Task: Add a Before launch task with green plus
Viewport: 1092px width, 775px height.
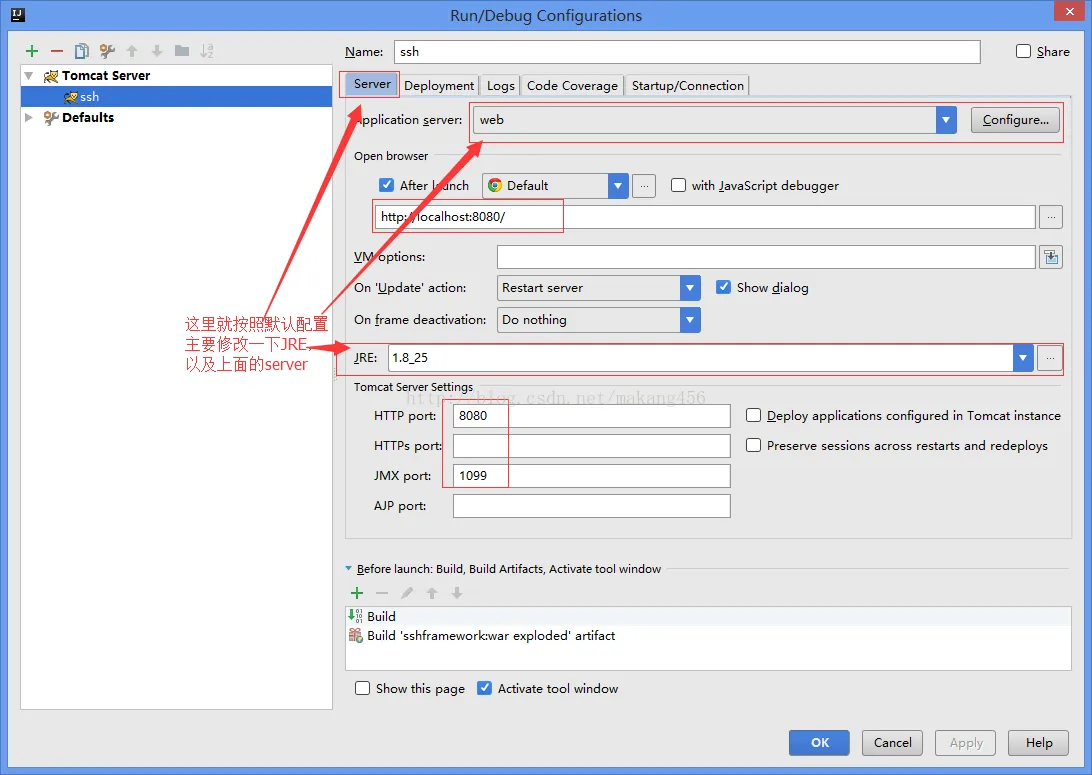Action: [357, 593]
